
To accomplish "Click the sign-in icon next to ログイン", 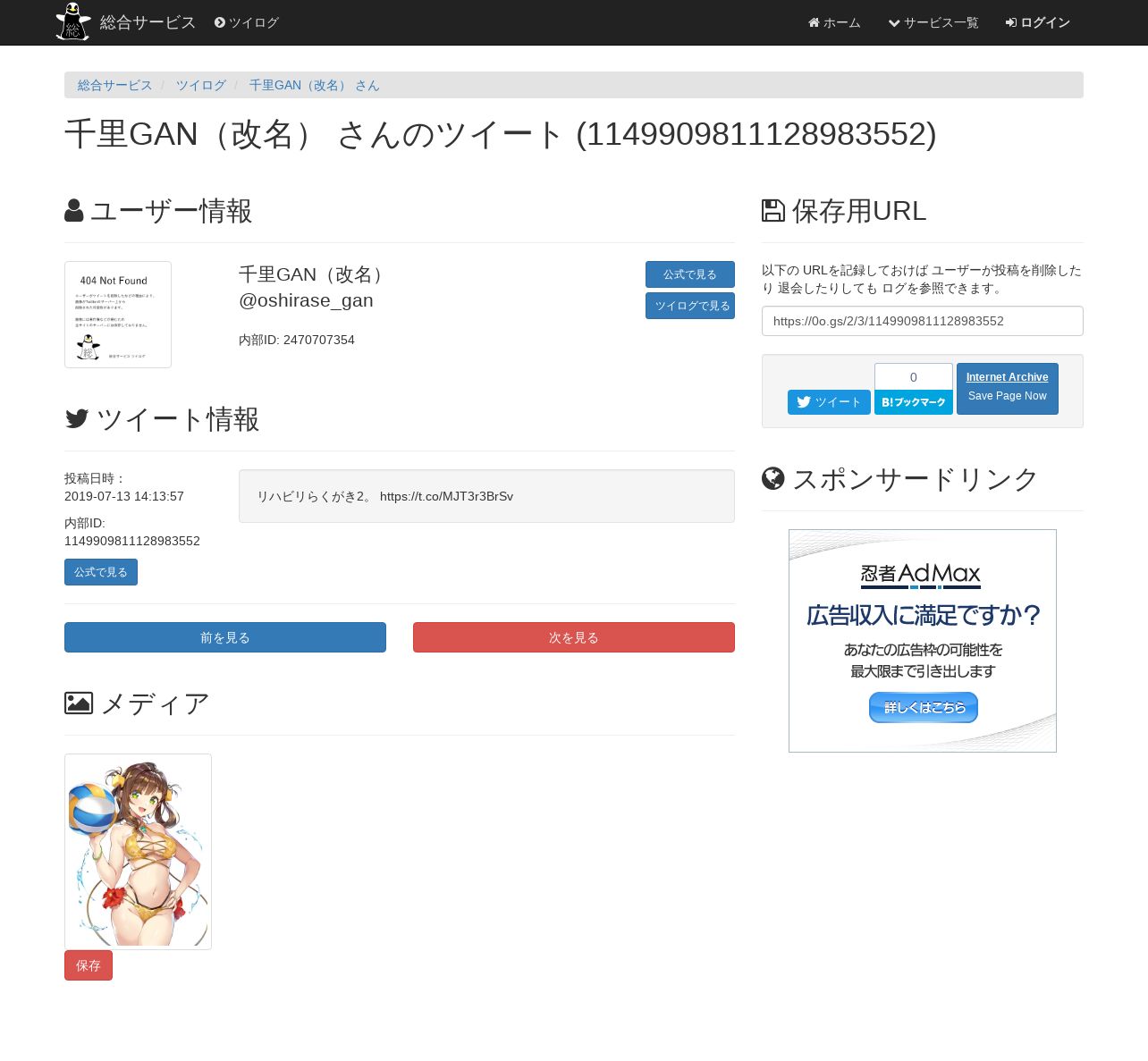I will click(x=1011, y=22).
